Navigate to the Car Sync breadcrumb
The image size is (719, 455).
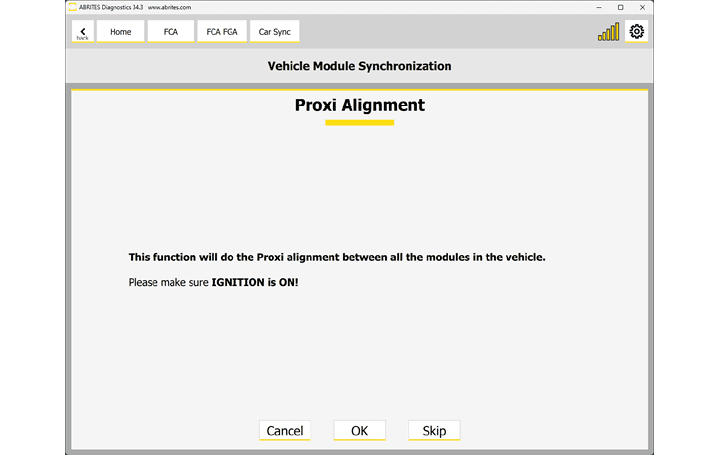(x=274, y=32)
